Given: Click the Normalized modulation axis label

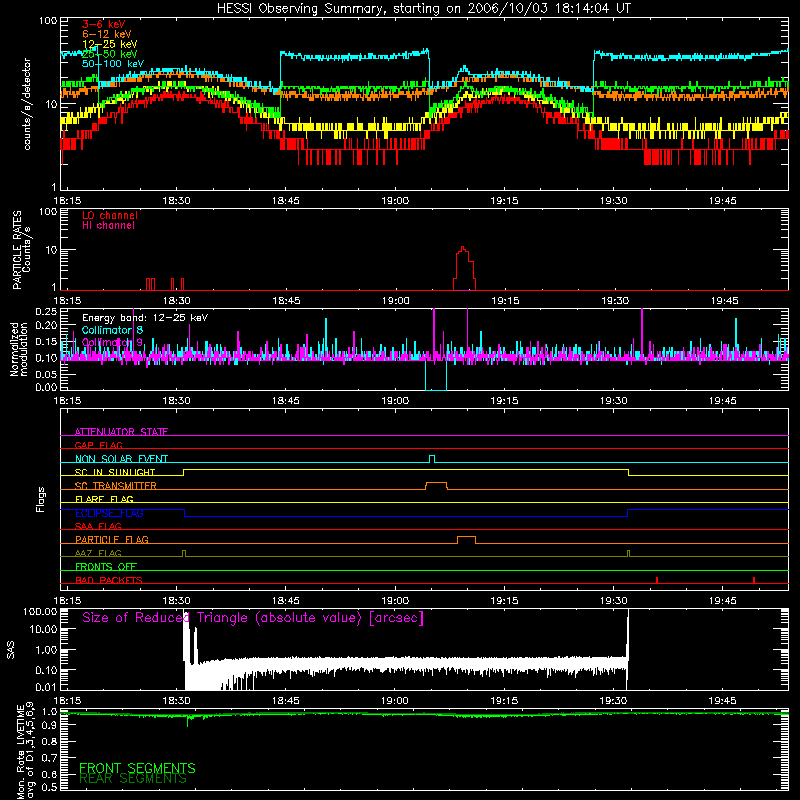Looking at the screenshot, I should click(x=19, y=349).
